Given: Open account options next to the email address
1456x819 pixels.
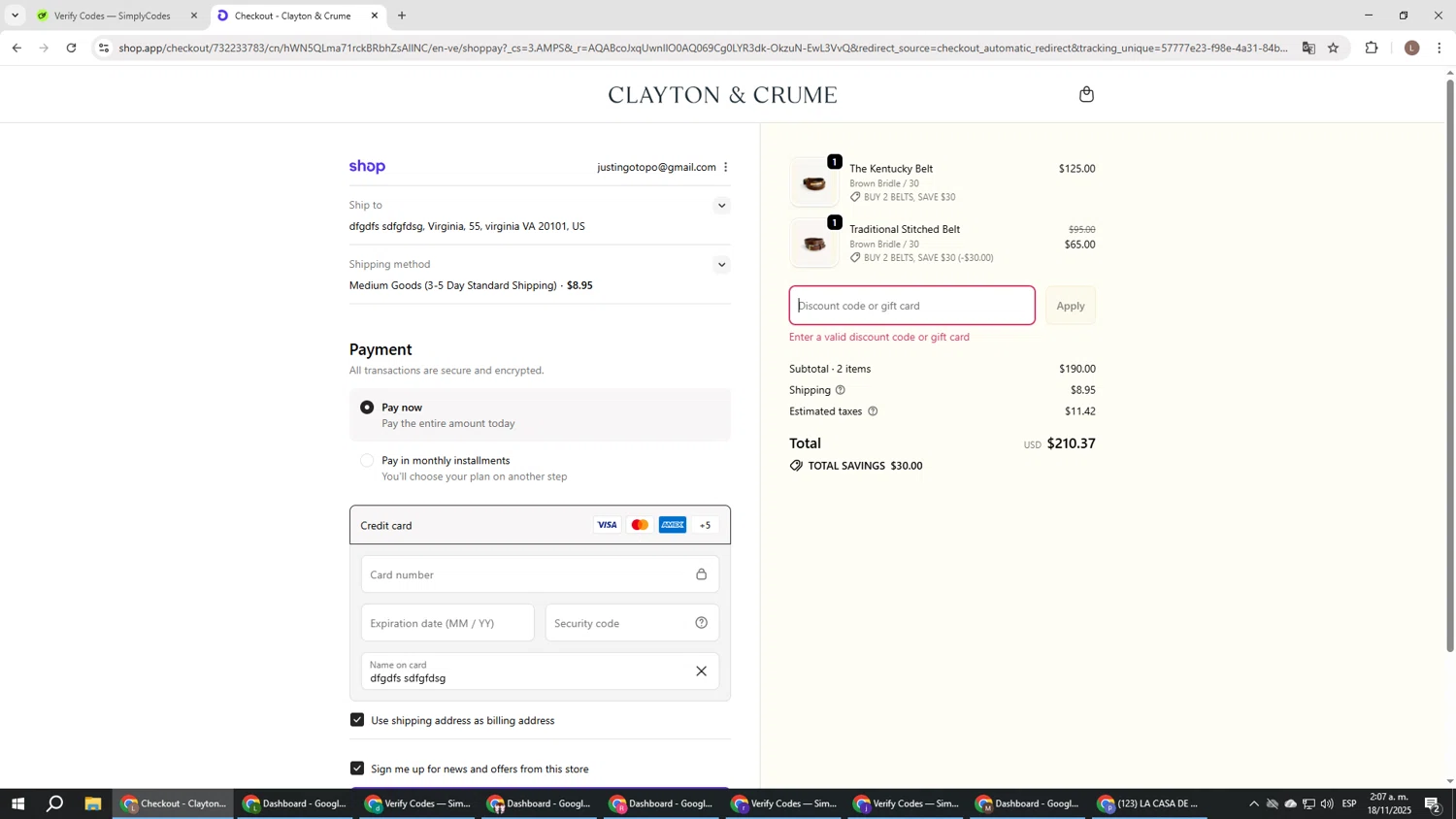Looking at the screenshot, I should (725, 167).
